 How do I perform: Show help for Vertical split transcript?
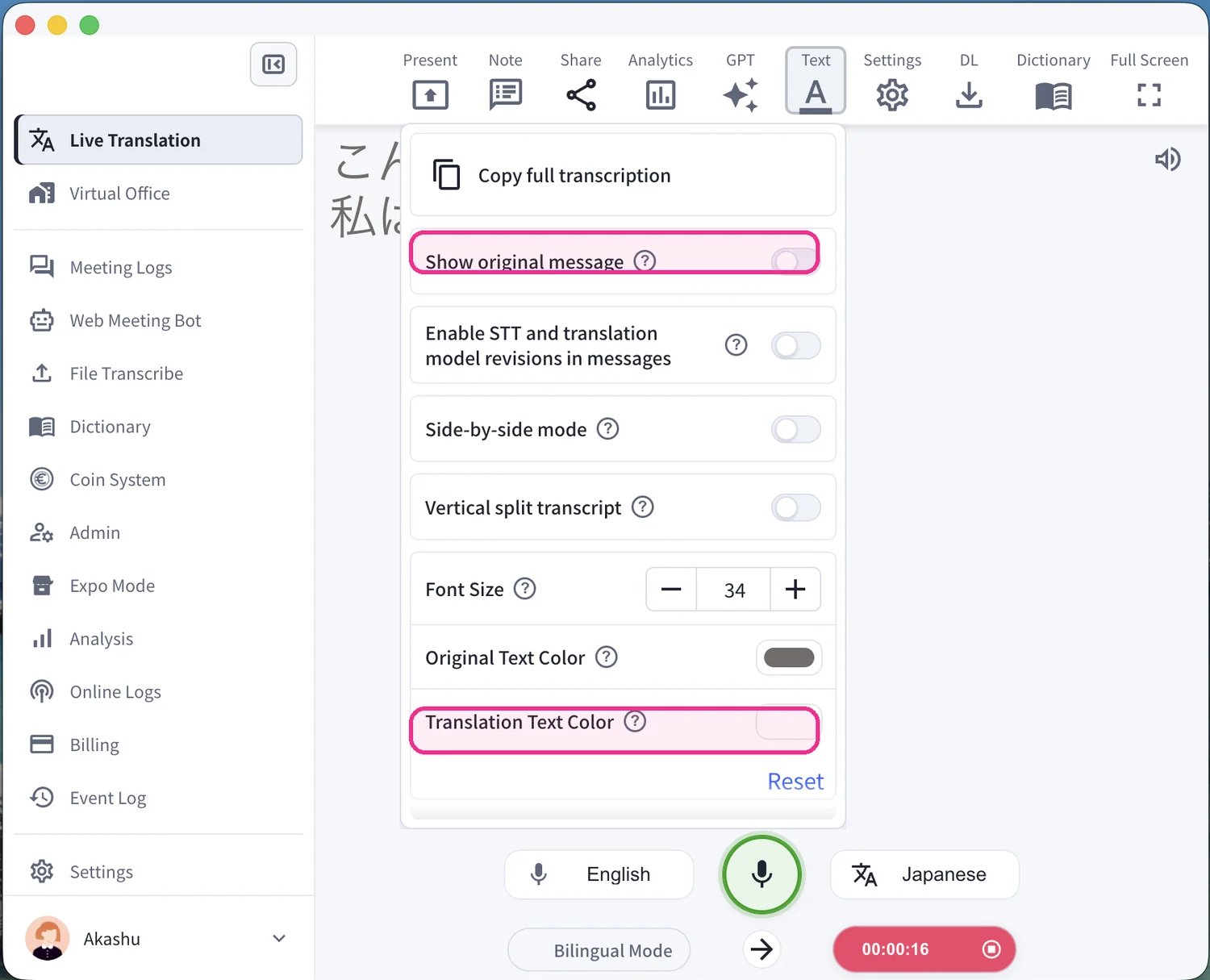click(642, 507)
